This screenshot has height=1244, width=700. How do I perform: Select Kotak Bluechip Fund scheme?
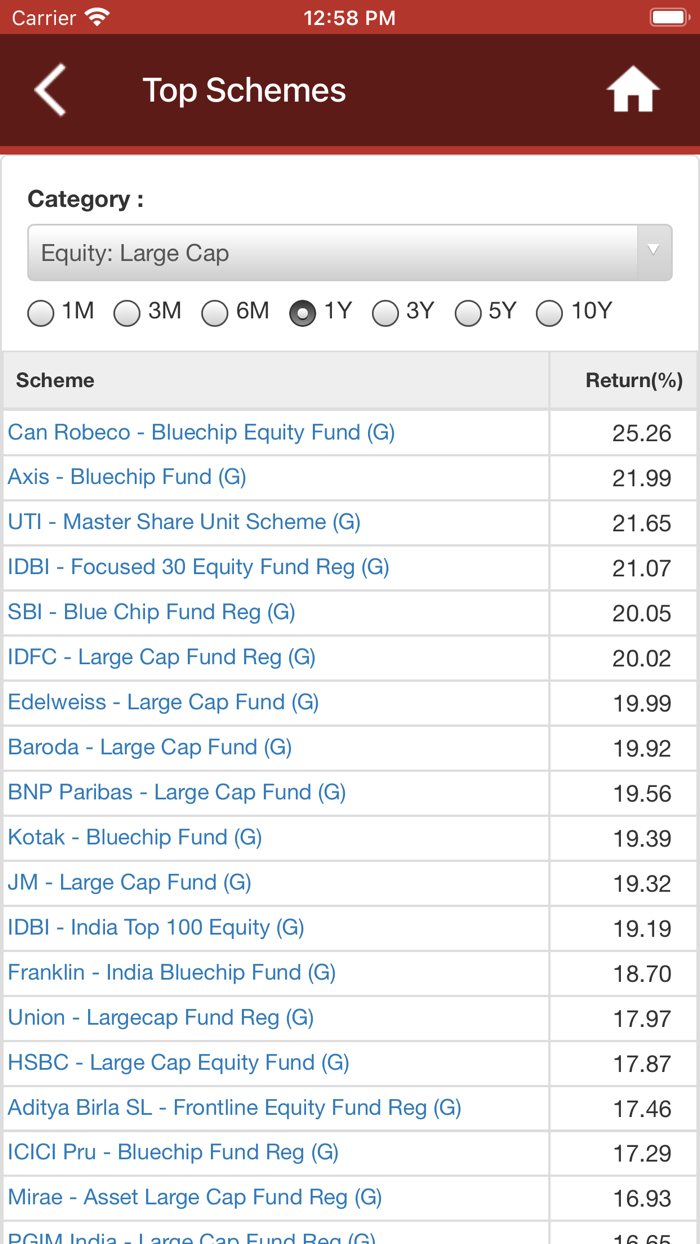tap(135, 837)
